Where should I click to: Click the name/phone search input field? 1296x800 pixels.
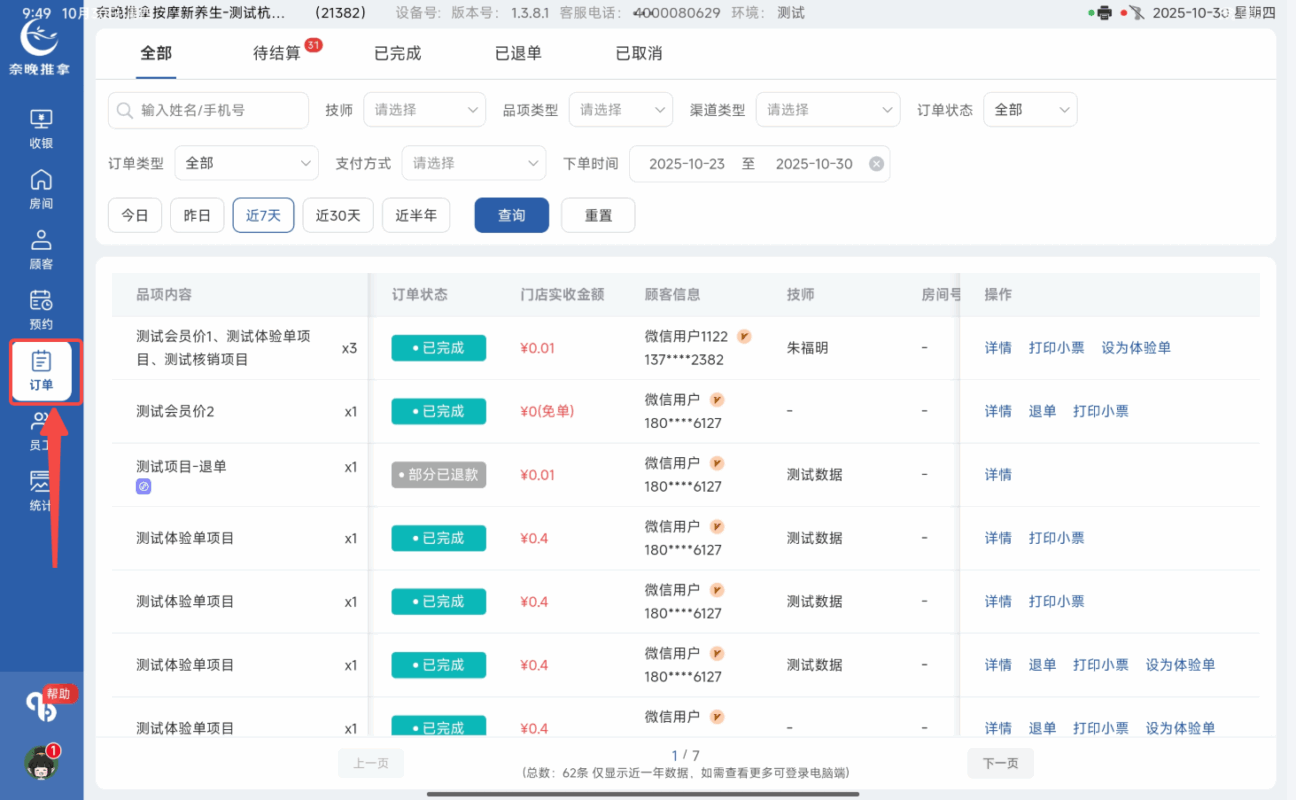point(207,110)
